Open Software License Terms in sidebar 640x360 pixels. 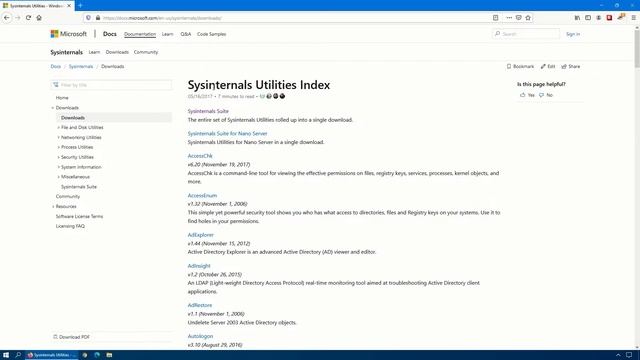tap(79, 216)
